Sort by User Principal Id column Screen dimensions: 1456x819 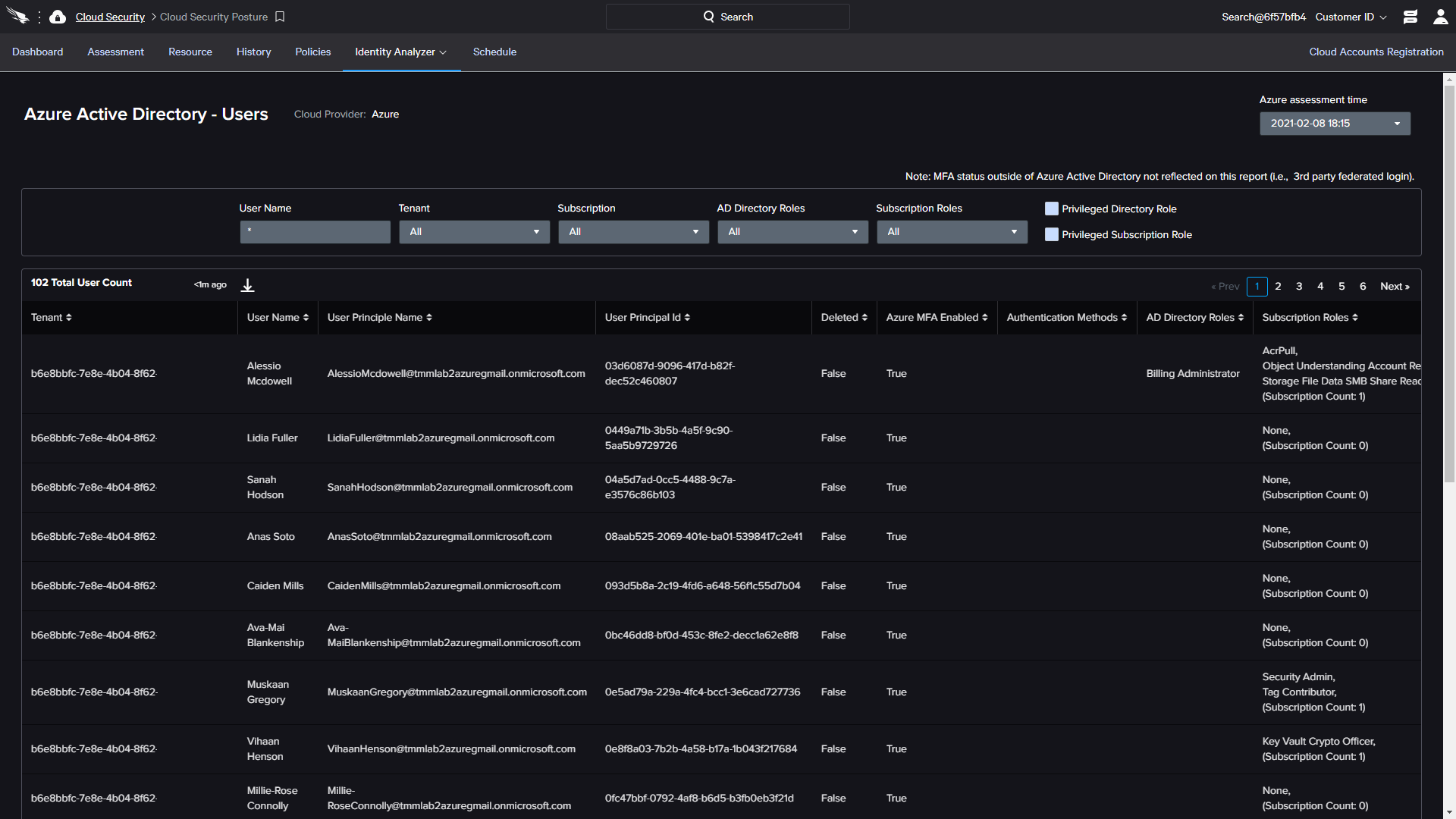point(647,318)
